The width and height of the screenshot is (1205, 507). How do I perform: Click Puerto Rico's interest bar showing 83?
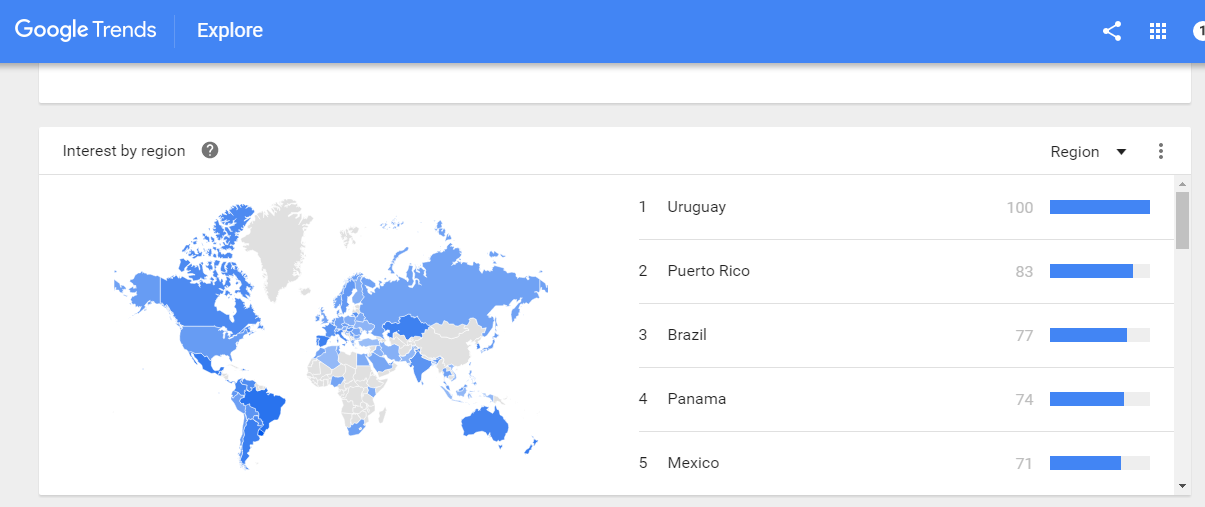1099,271
